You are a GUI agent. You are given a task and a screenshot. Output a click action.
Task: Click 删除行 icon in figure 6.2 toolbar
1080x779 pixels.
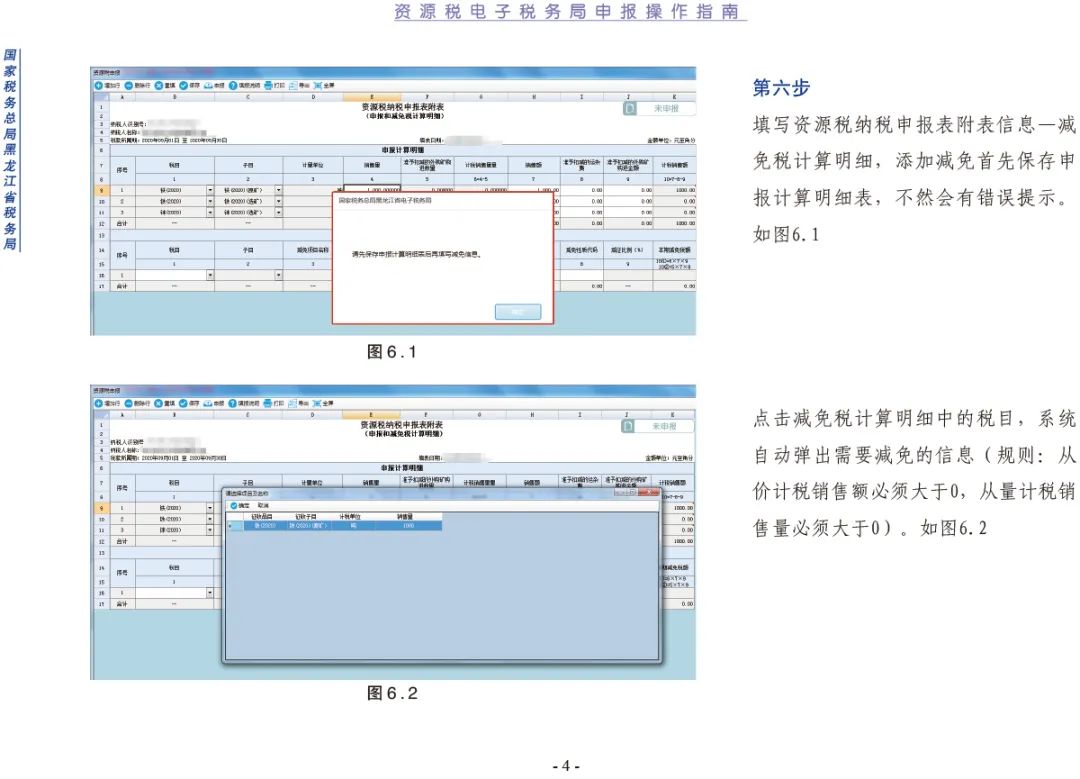(129, 403)
